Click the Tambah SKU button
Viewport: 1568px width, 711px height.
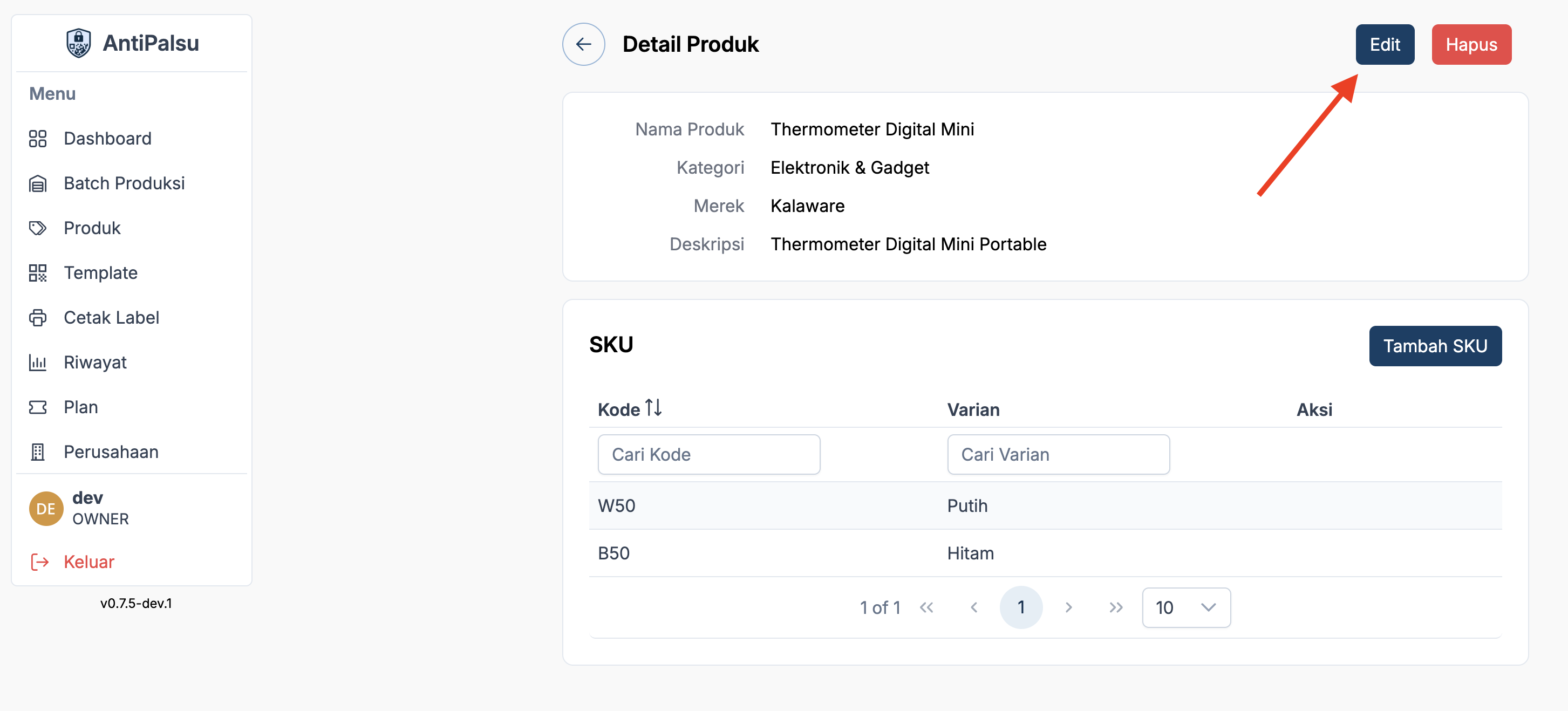pos(1435,346)
